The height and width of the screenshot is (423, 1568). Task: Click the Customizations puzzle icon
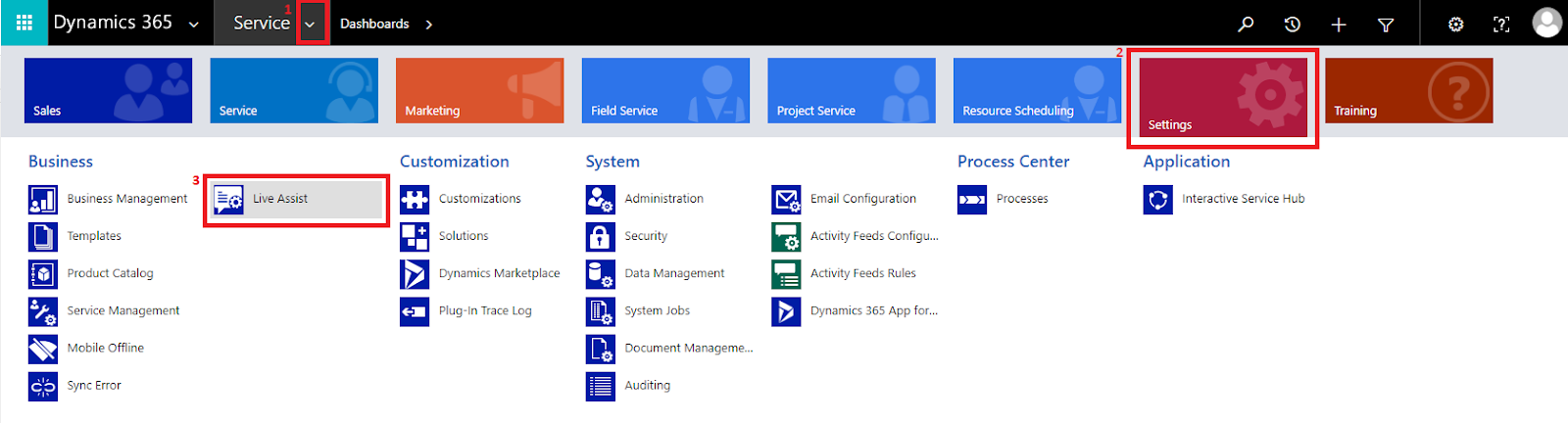415,199
